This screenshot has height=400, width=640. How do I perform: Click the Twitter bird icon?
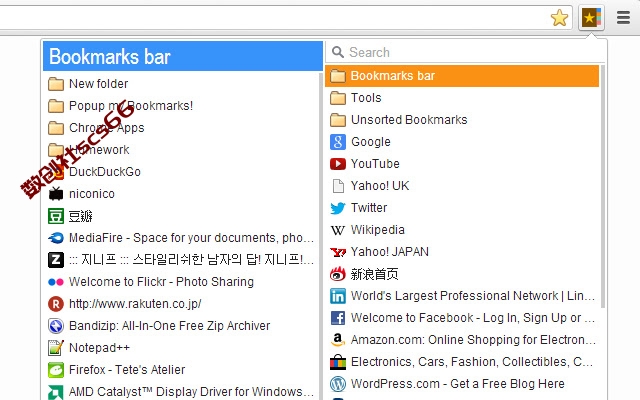[338, 208]
